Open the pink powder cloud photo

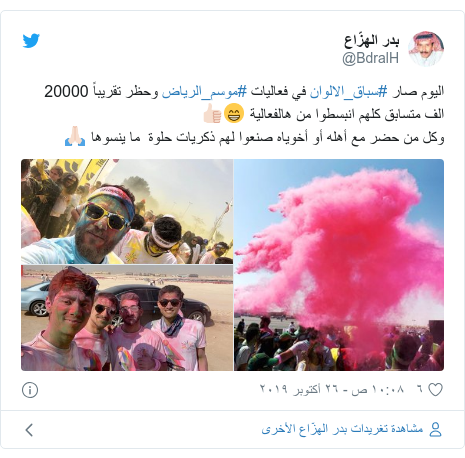(339, 265)
